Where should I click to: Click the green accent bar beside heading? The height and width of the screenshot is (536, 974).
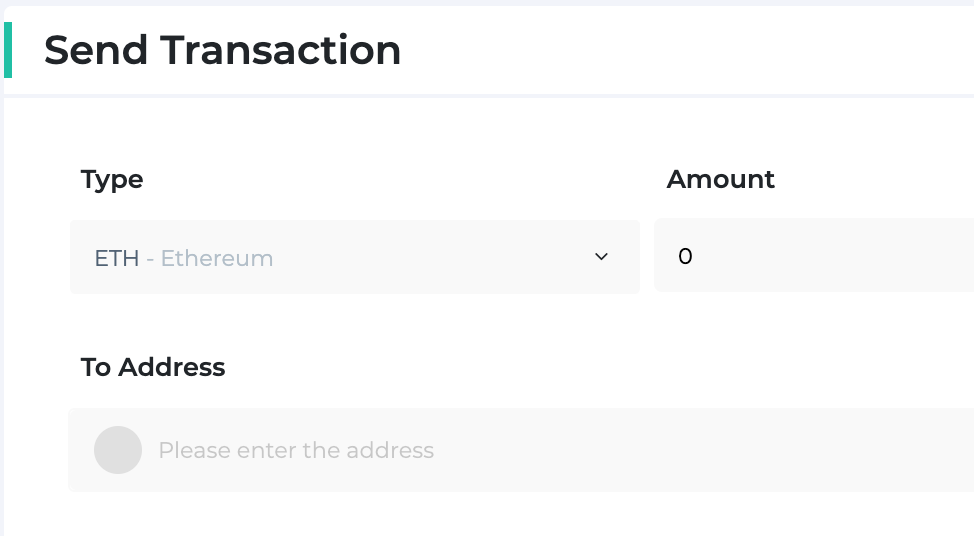tap(8, 50)
